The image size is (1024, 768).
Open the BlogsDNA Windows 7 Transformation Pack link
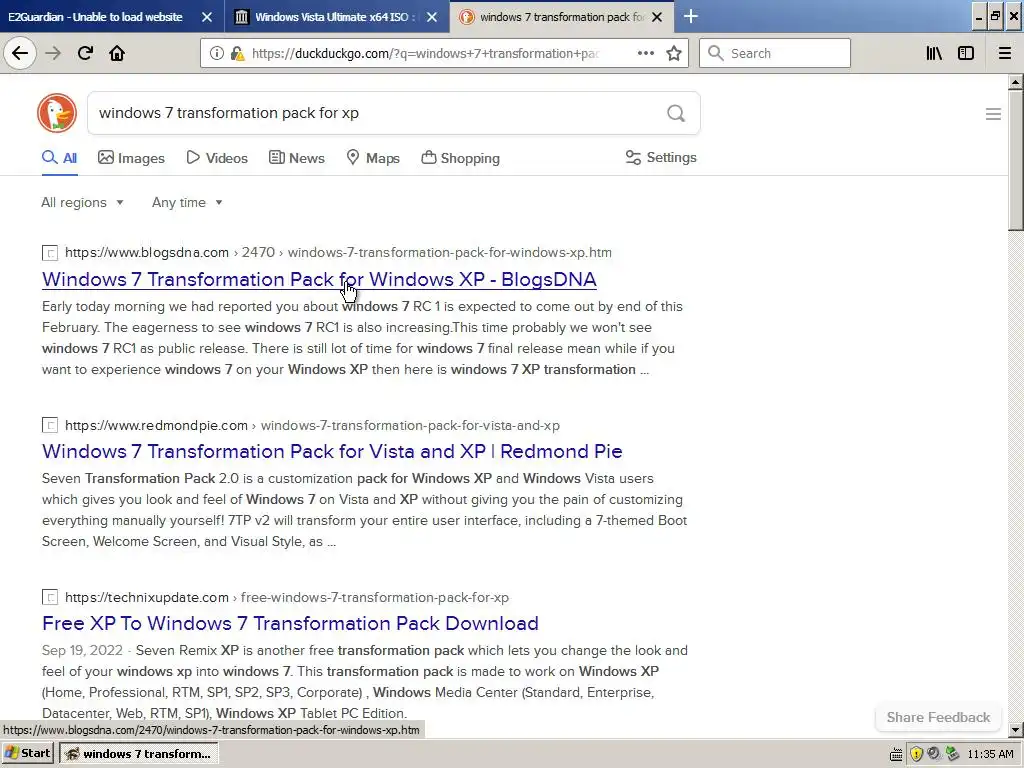coord(319,279)
